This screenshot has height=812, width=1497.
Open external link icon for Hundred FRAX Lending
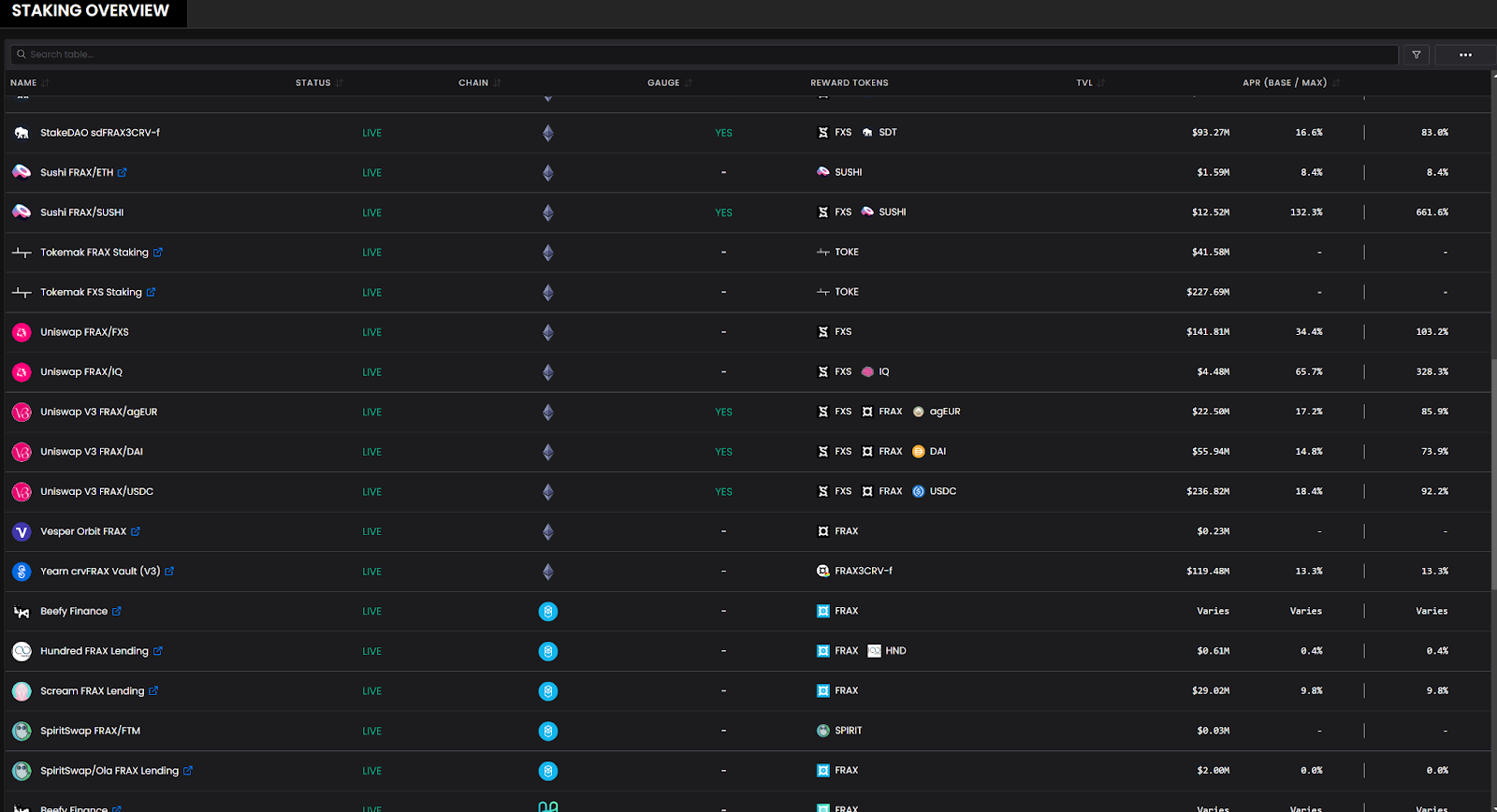[x=158, y=651]
